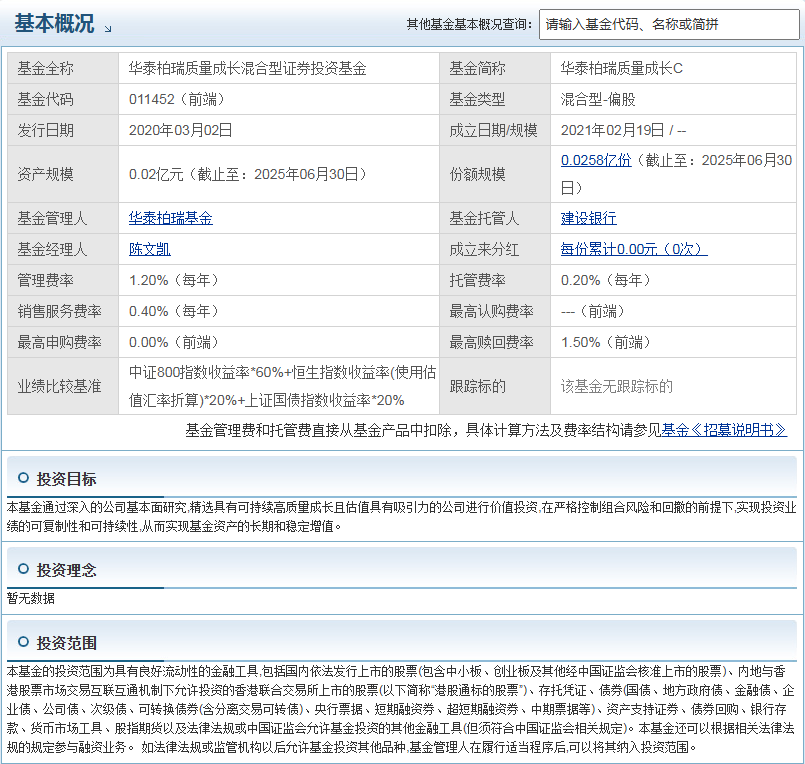Click the small arrow icon beside 基本概况
The width and height of the screenshot is (805, 764).
tap(108, 29)
